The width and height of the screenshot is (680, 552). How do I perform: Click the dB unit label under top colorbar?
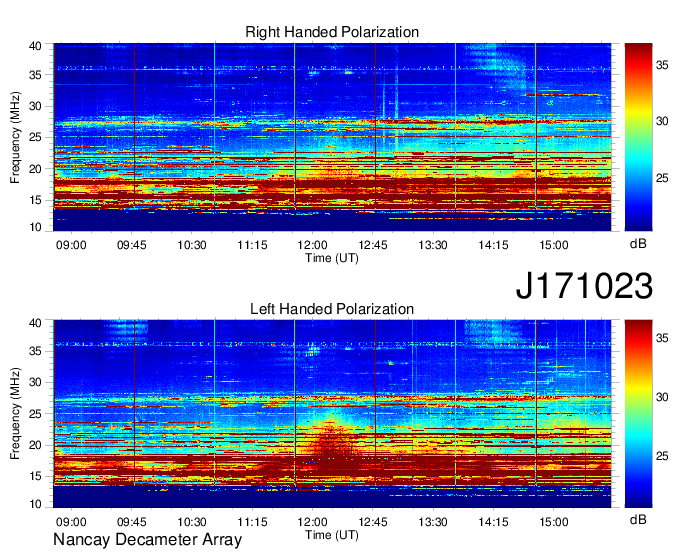(x=638, y=244)
